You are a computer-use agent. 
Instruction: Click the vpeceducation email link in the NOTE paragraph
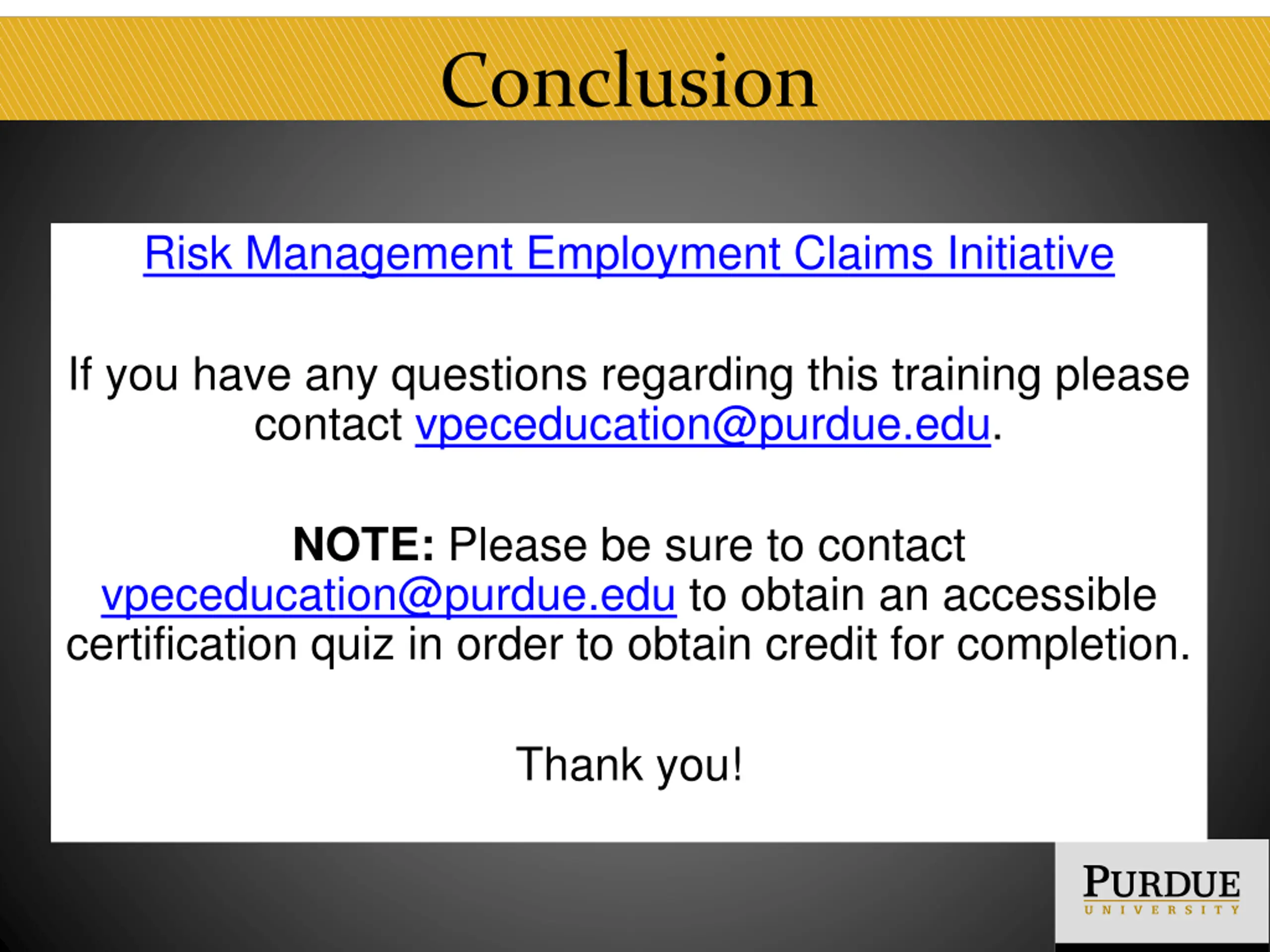(389, 596)
